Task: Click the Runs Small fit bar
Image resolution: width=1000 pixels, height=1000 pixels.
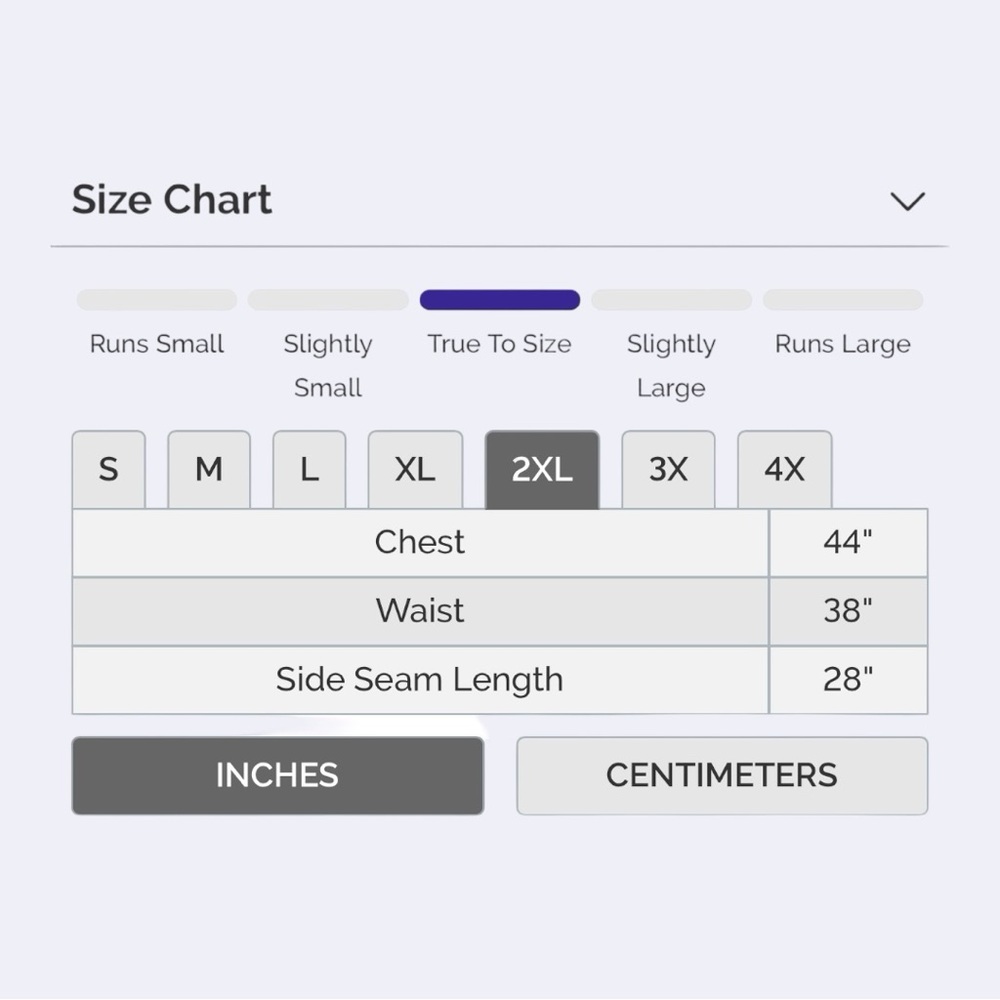Action: coord(157,300)
